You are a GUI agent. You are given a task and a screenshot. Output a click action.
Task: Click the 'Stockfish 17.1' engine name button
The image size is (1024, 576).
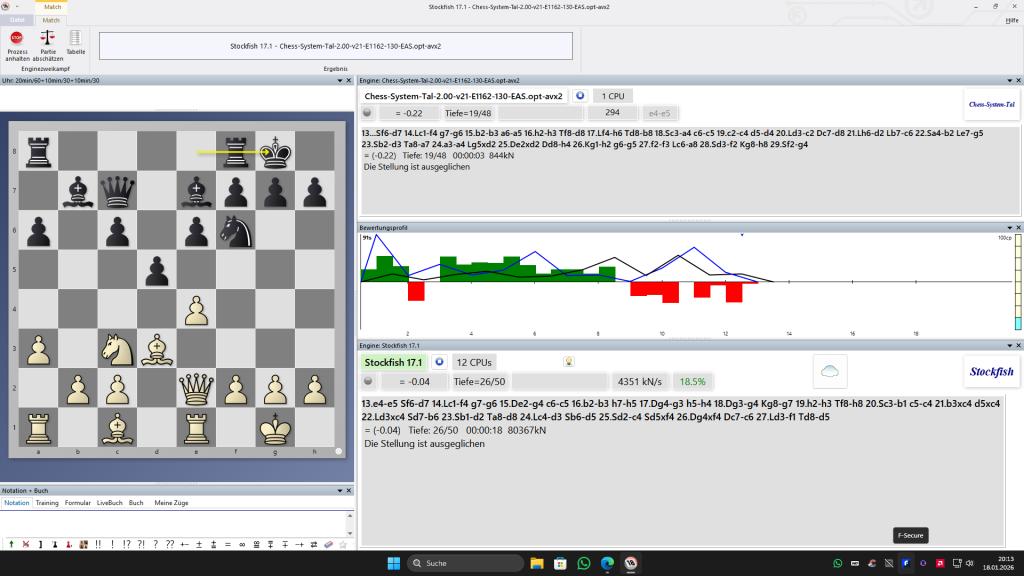(393, 362)
